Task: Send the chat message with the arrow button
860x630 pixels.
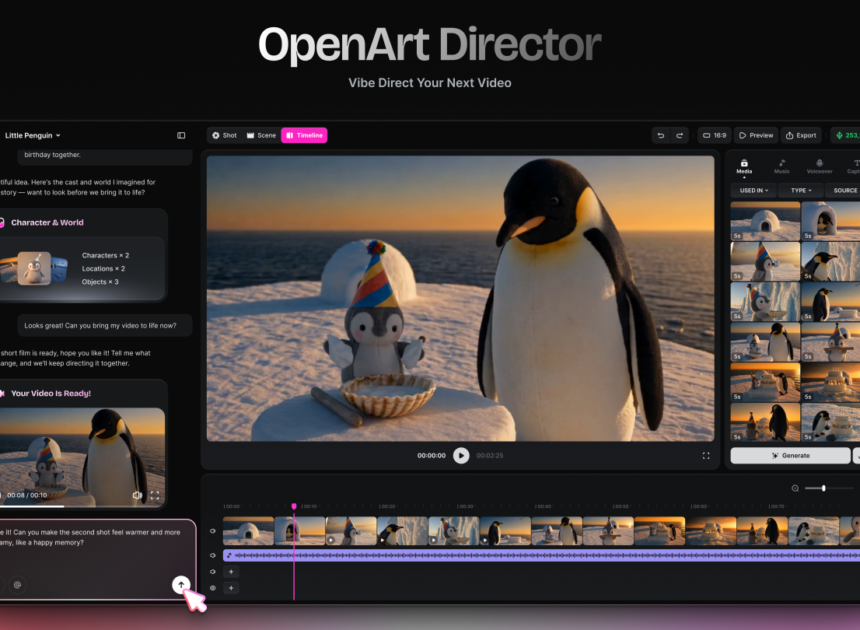Action: coord(181,584)
